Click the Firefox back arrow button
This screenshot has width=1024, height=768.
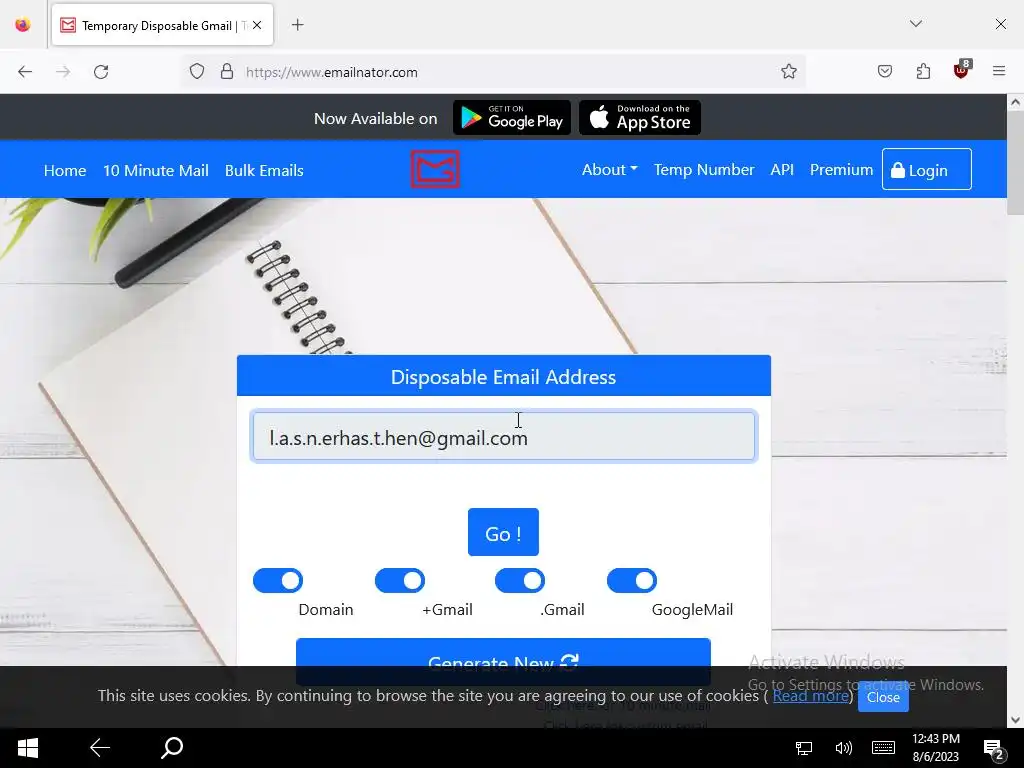[x=25, y=72]
